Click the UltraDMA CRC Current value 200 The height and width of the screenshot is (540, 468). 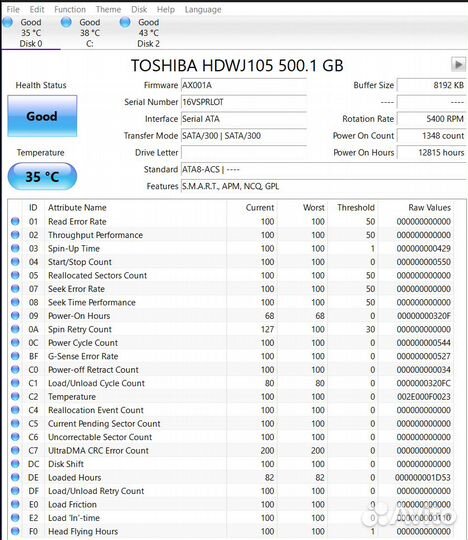point(267,450)
